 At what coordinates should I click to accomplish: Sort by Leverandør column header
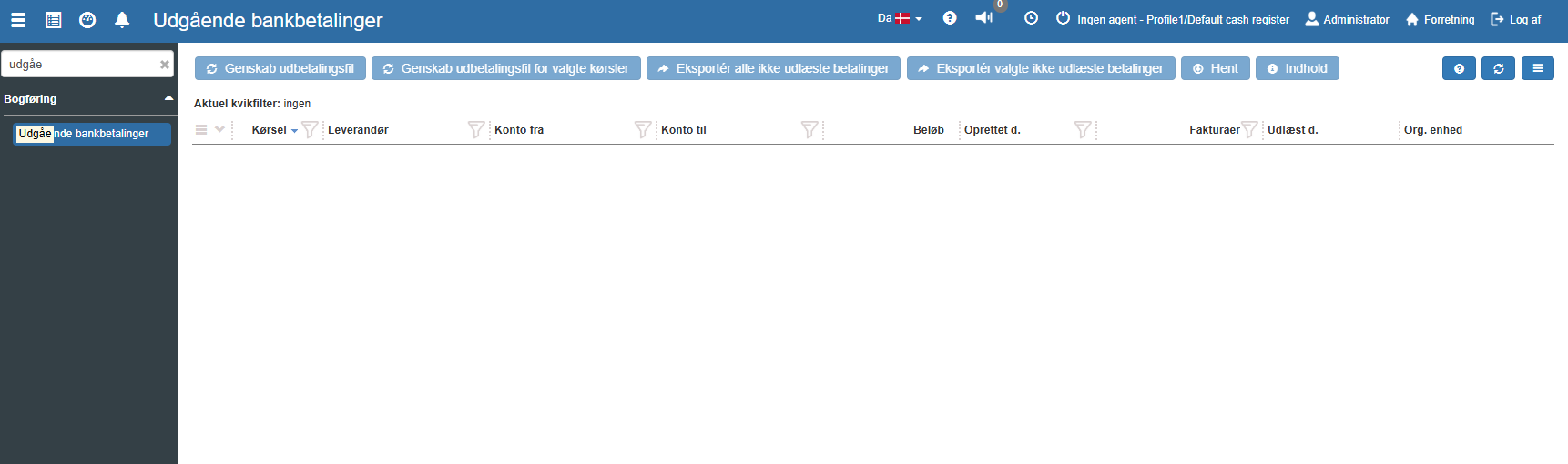pyautogui.click(x=358, y=130)
